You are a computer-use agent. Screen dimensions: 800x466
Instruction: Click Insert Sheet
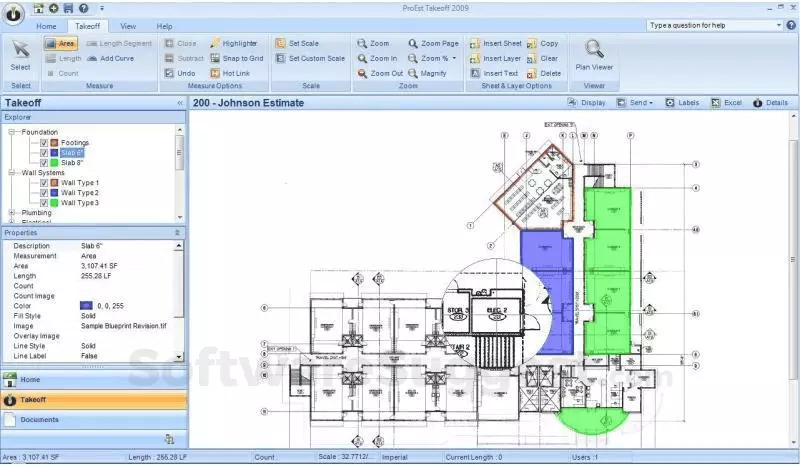click(x=495, y=43)
